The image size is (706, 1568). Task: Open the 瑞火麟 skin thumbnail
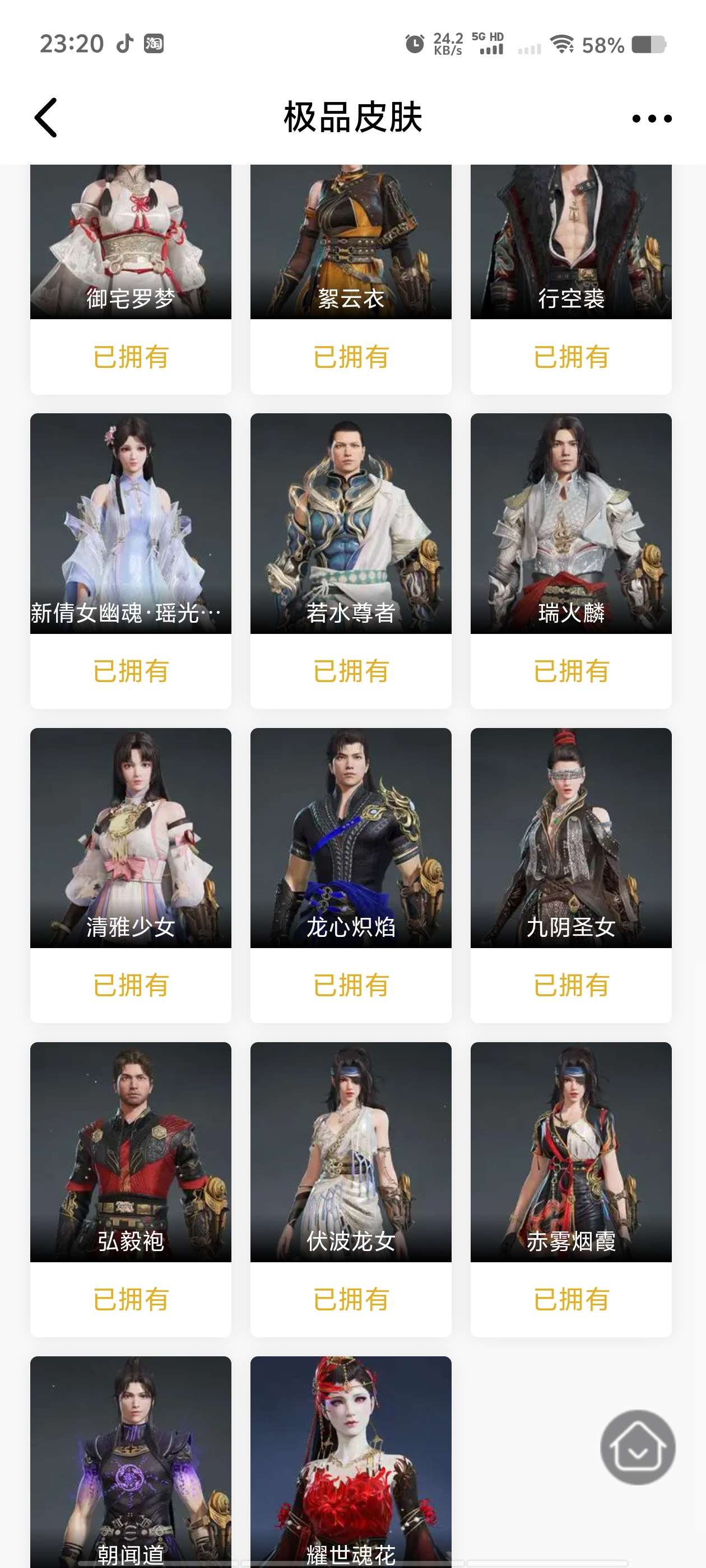571,524
